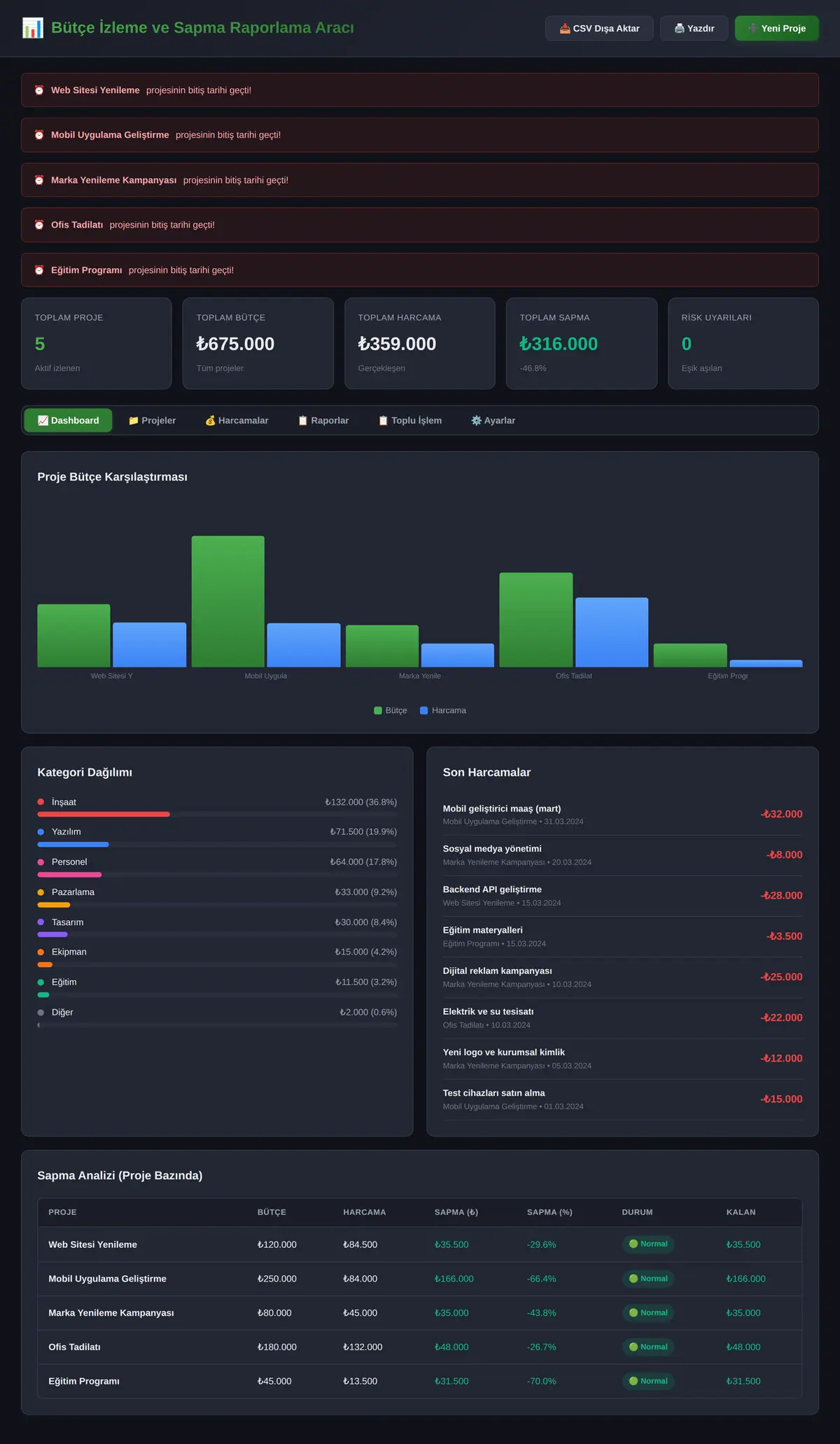Click the blue Harcama legend swatch
This screenshot has height=1444, width=840.
coord(424,711)
